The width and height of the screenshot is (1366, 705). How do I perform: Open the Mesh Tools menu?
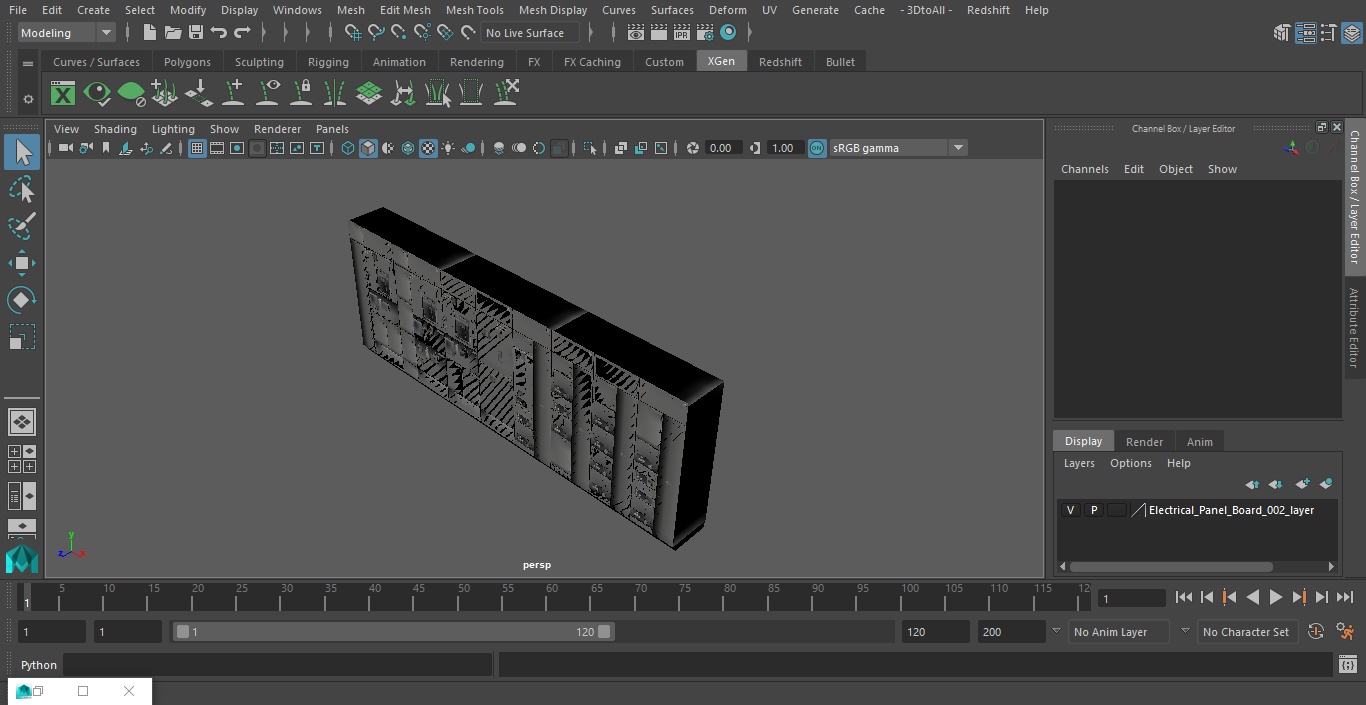point(474,10)
